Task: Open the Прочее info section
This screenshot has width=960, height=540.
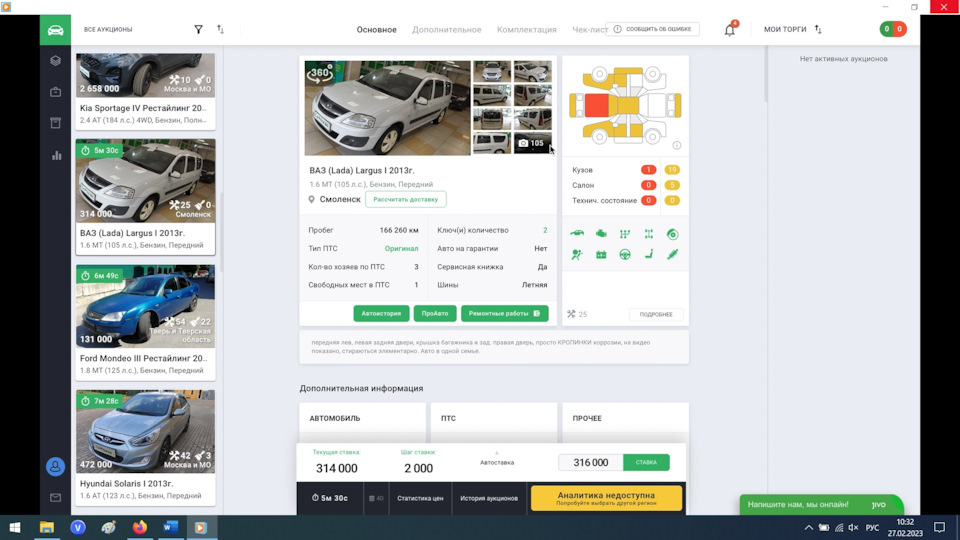Action: pyautogui.click(x=625, y=422)
